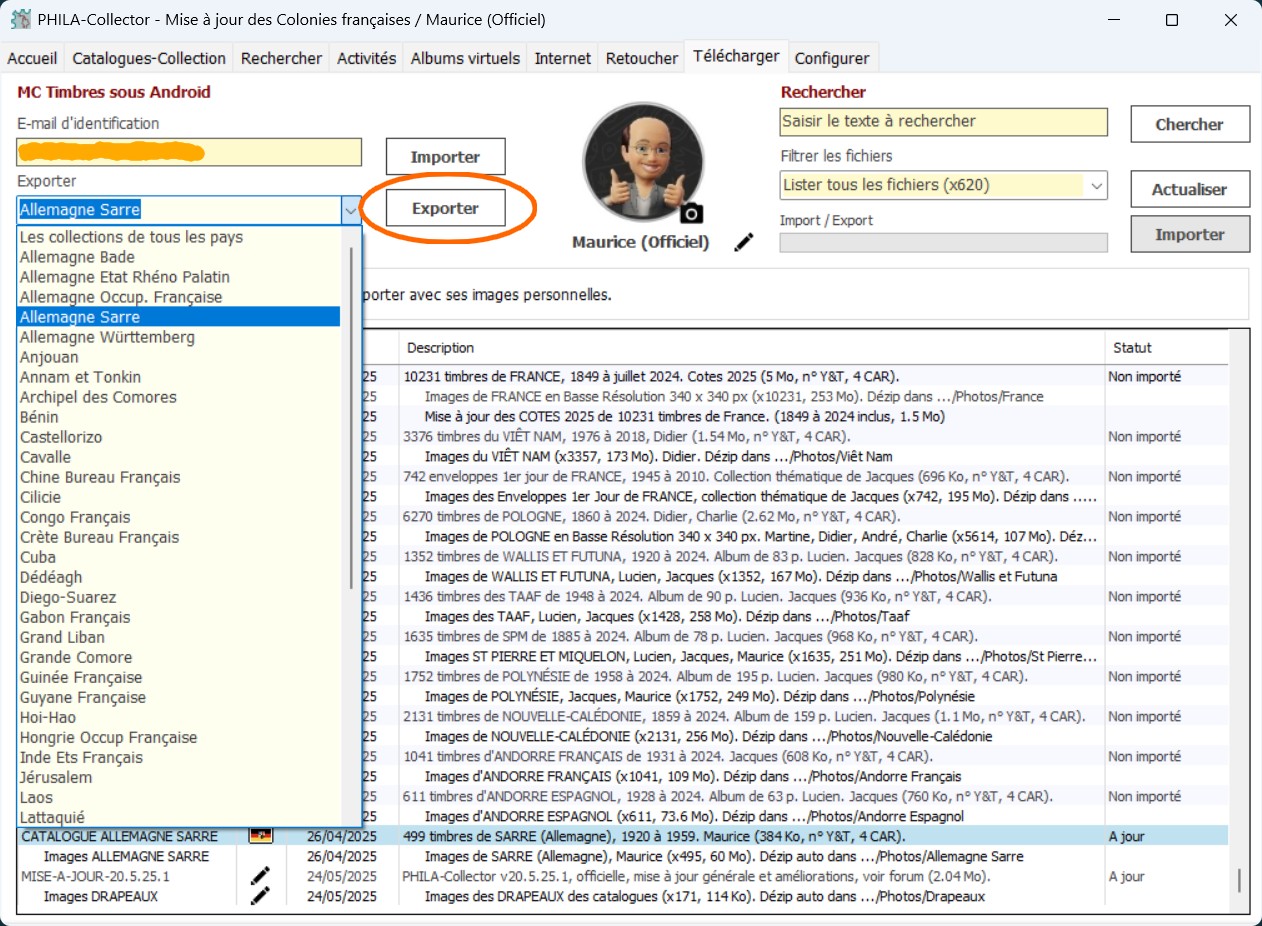Pick Guyane Française from the list
This screenshot has height=926, width=1262.
(180, 697)
